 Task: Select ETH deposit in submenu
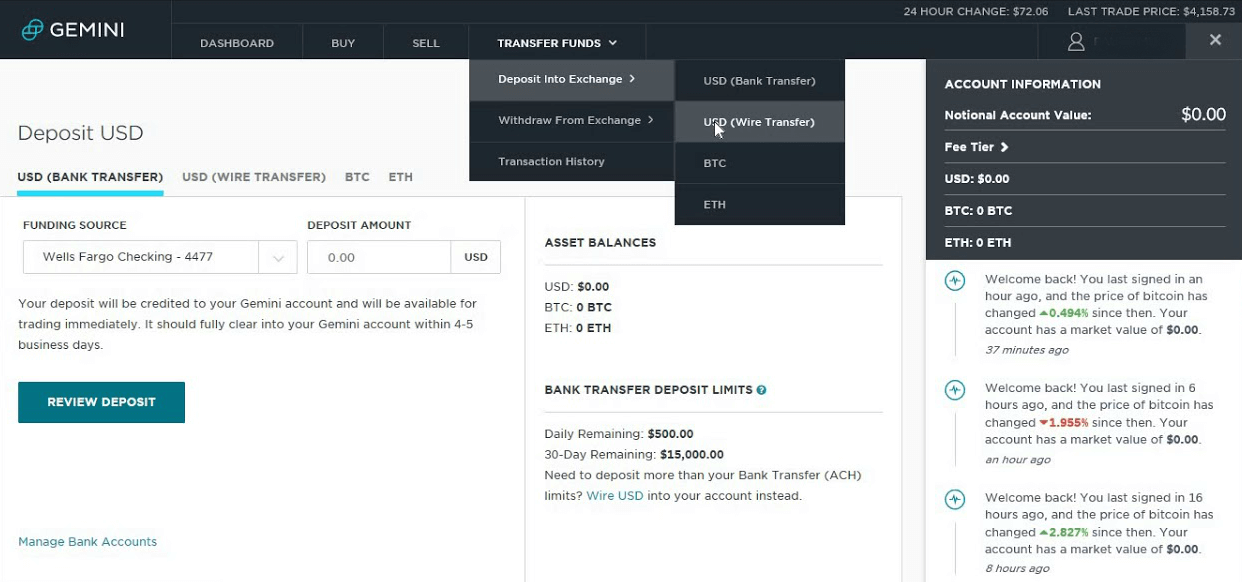tap(760, 204)
